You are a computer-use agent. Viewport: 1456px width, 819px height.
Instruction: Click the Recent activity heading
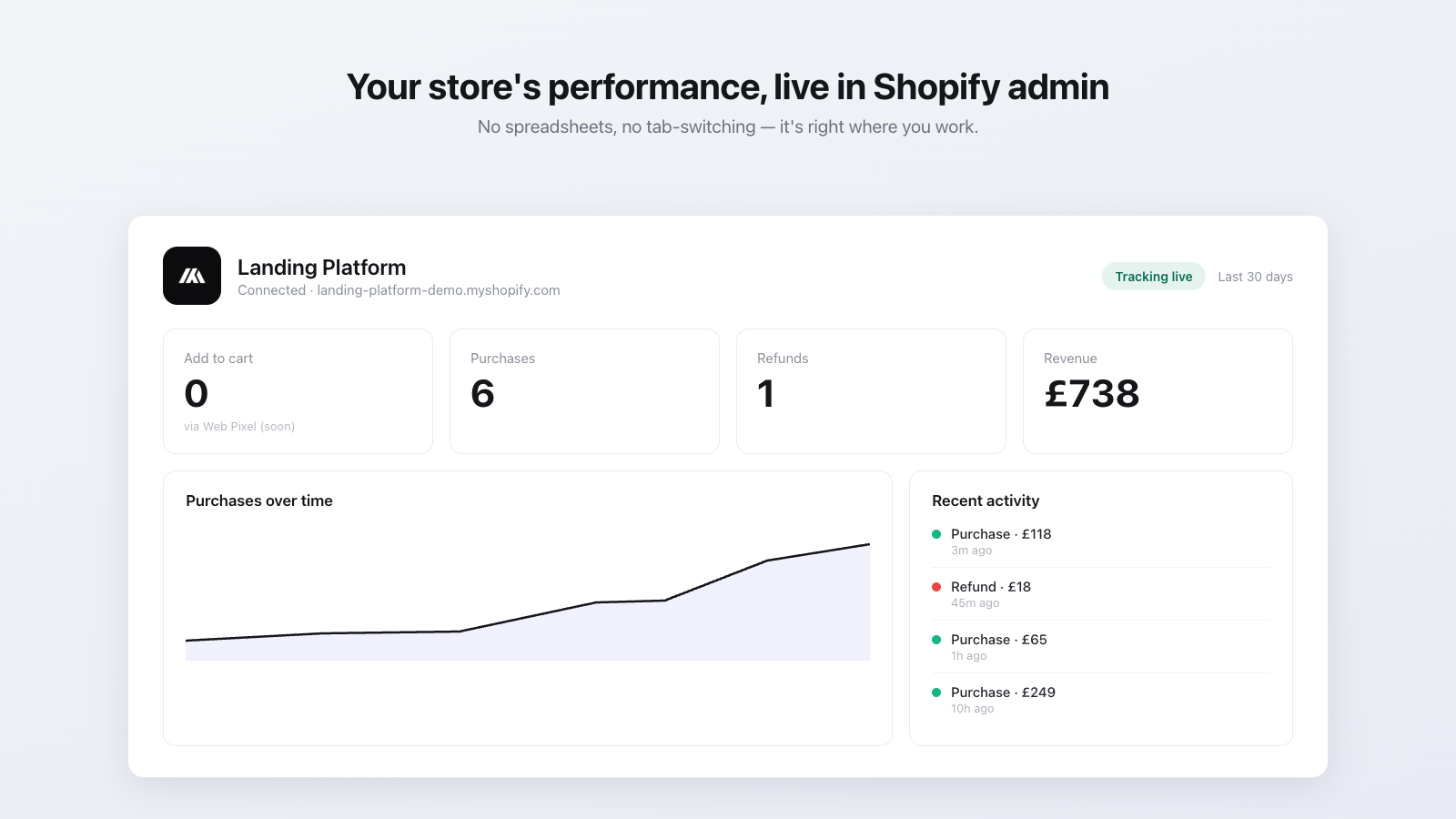pos(986,500)
